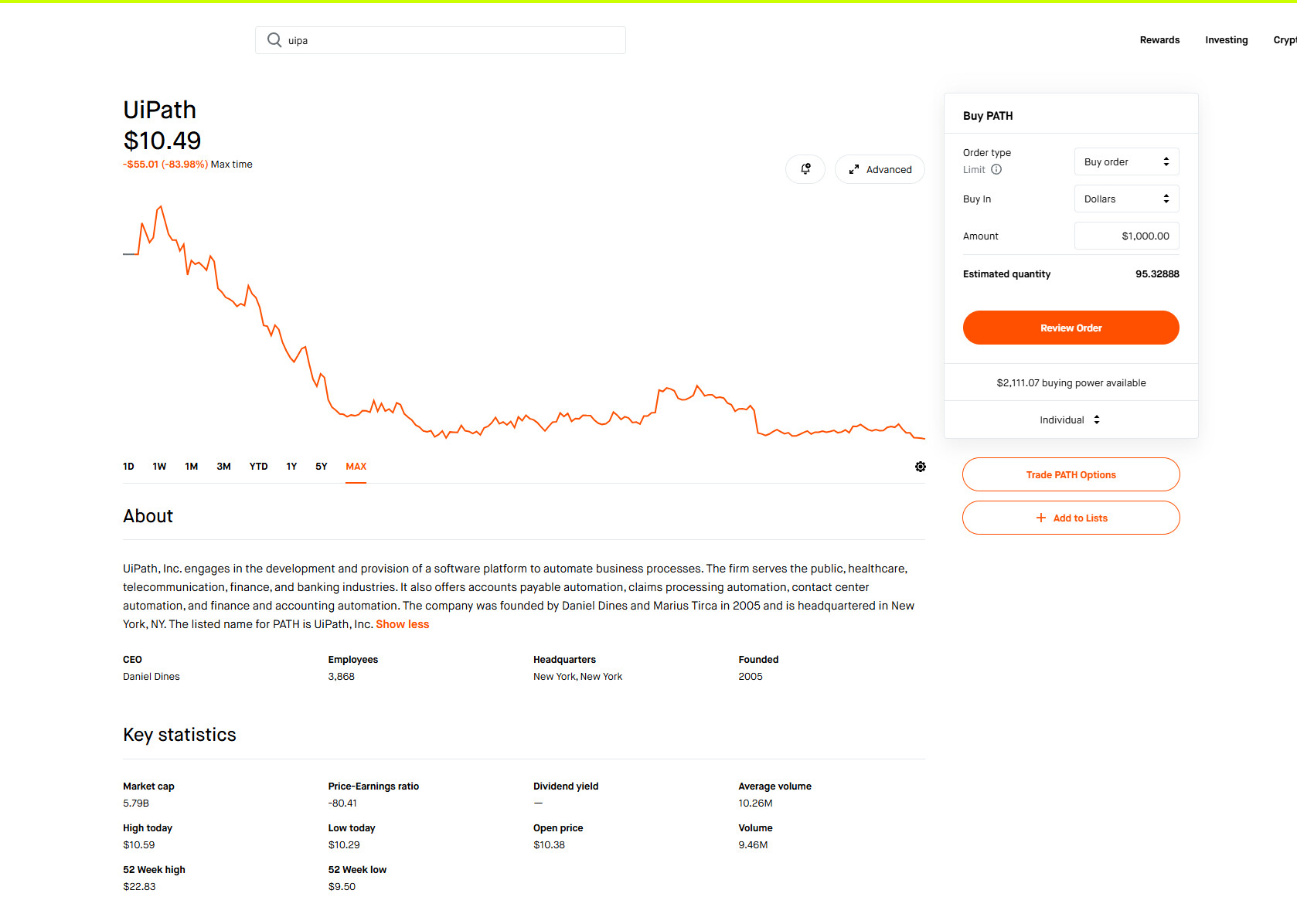Click the Average volume value 10.26M
Viewport: 1297px width, 924px height.
click(755, 803)
